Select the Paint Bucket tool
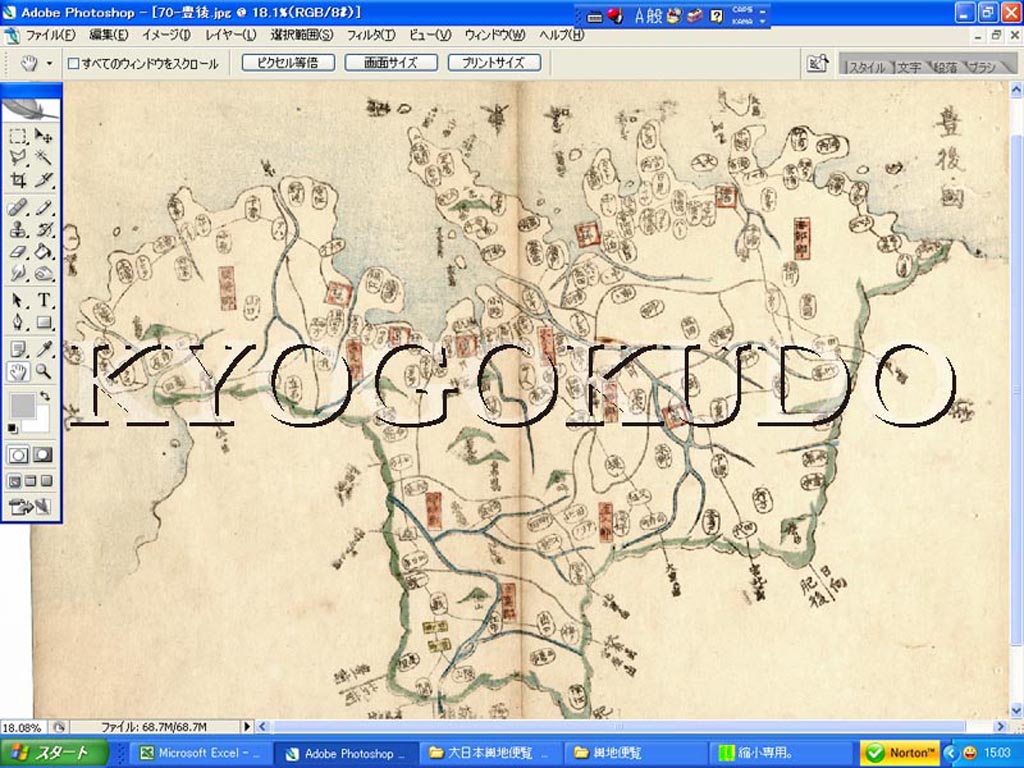Screen dimensions: 1024x768 [43, 251]
